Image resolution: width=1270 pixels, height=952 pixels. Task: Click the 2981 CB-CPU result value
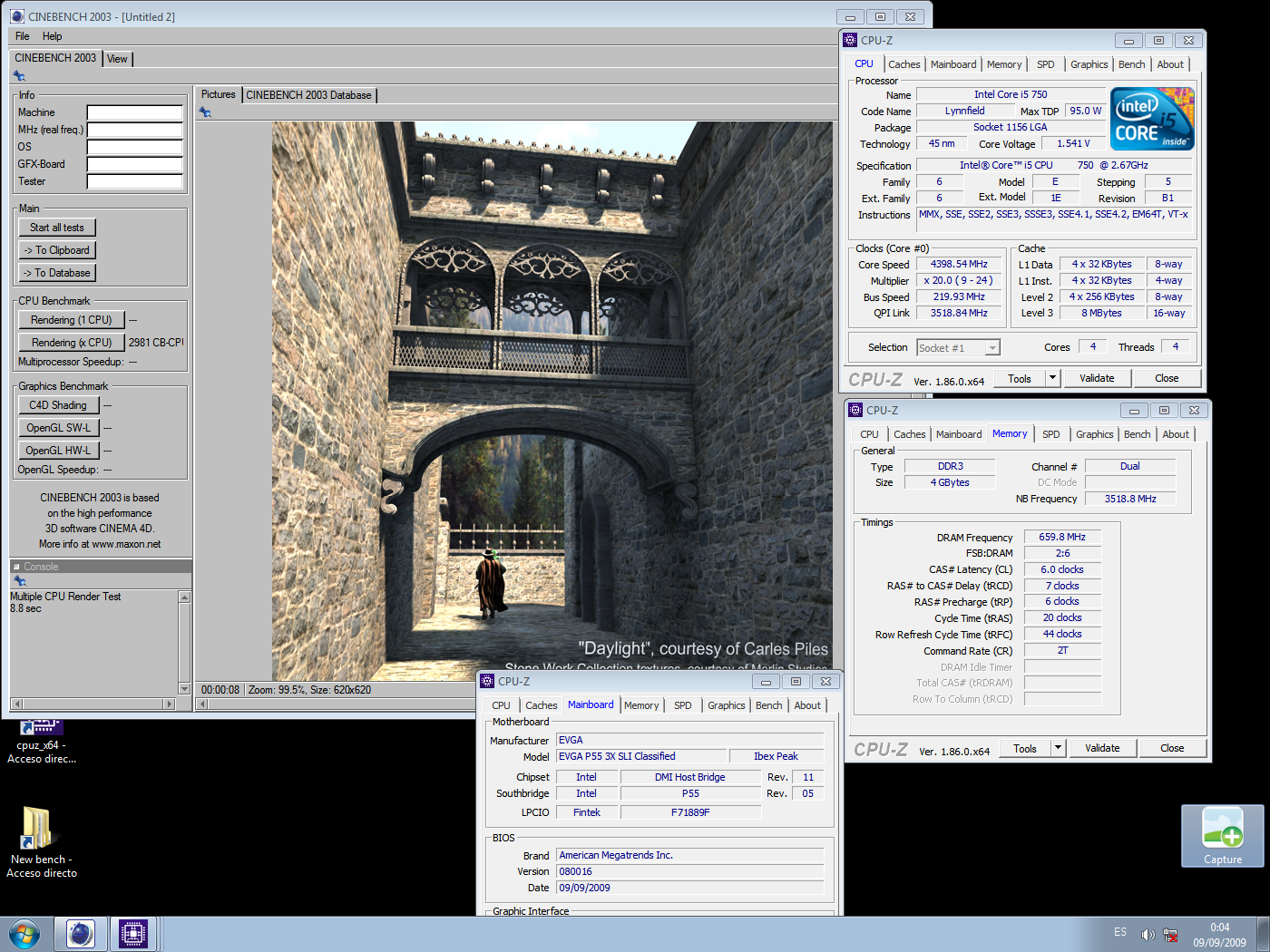click(x=156, y=343)
